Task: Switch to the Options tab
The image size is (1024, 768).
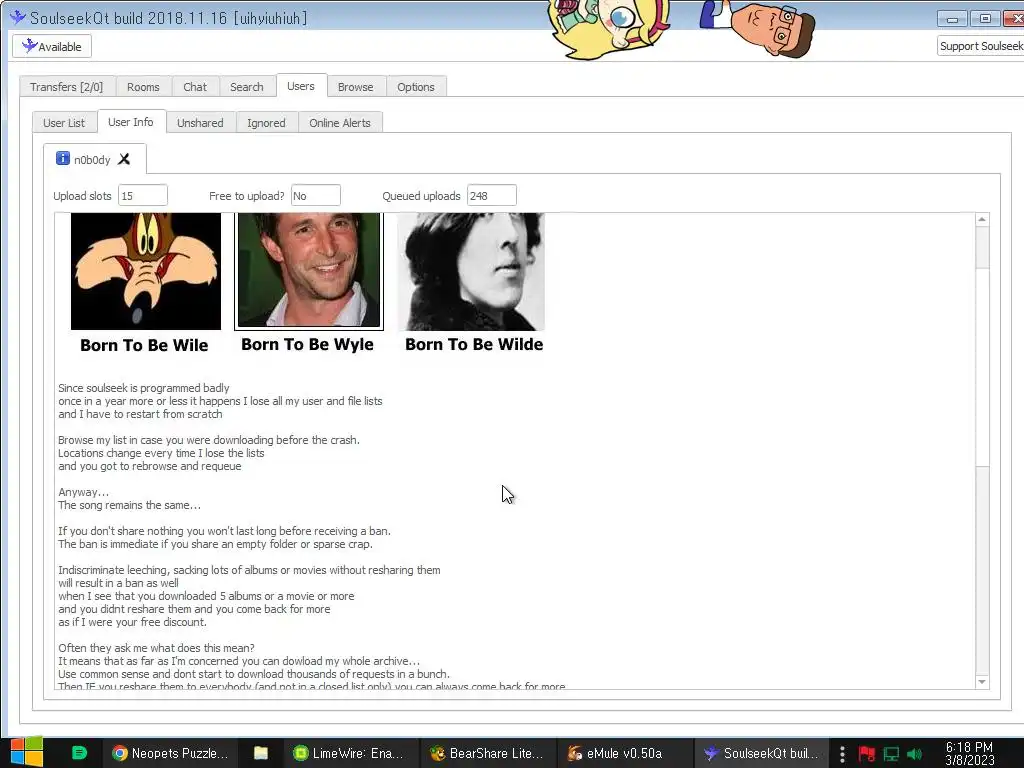Action: pyautogui.click(x=416, y=87)
